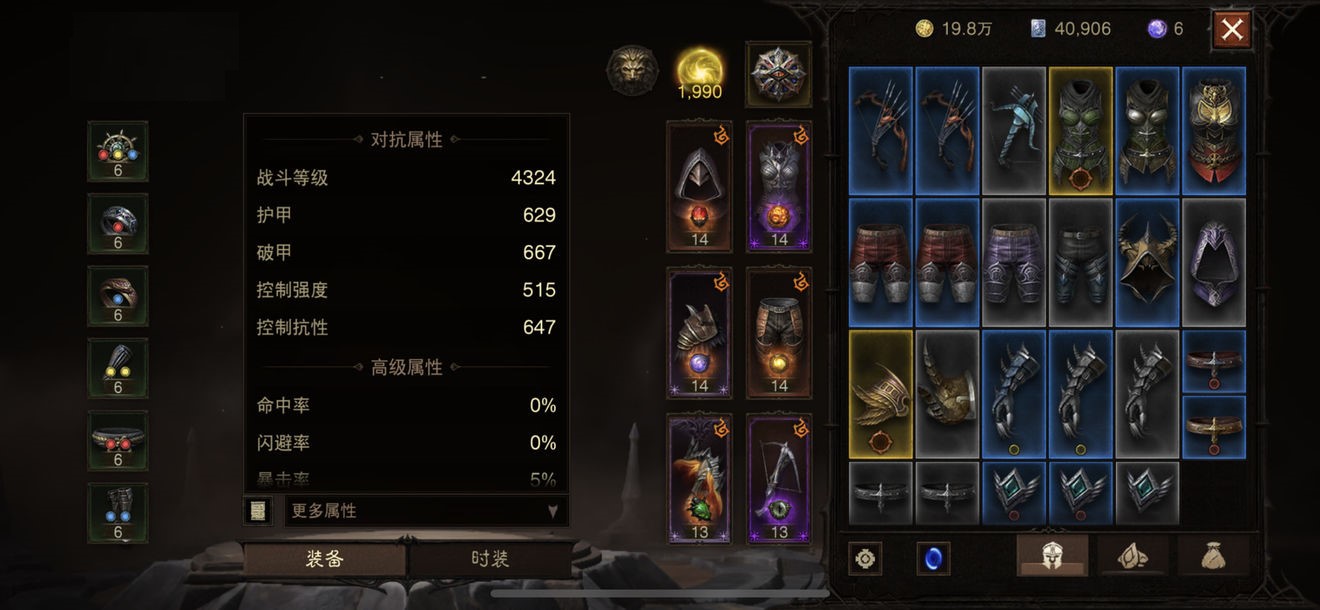The width and height of the screenshot is (1320, 610).
Task: Open the bag pouch inventory tab
Action: [x=1211, y=556]
